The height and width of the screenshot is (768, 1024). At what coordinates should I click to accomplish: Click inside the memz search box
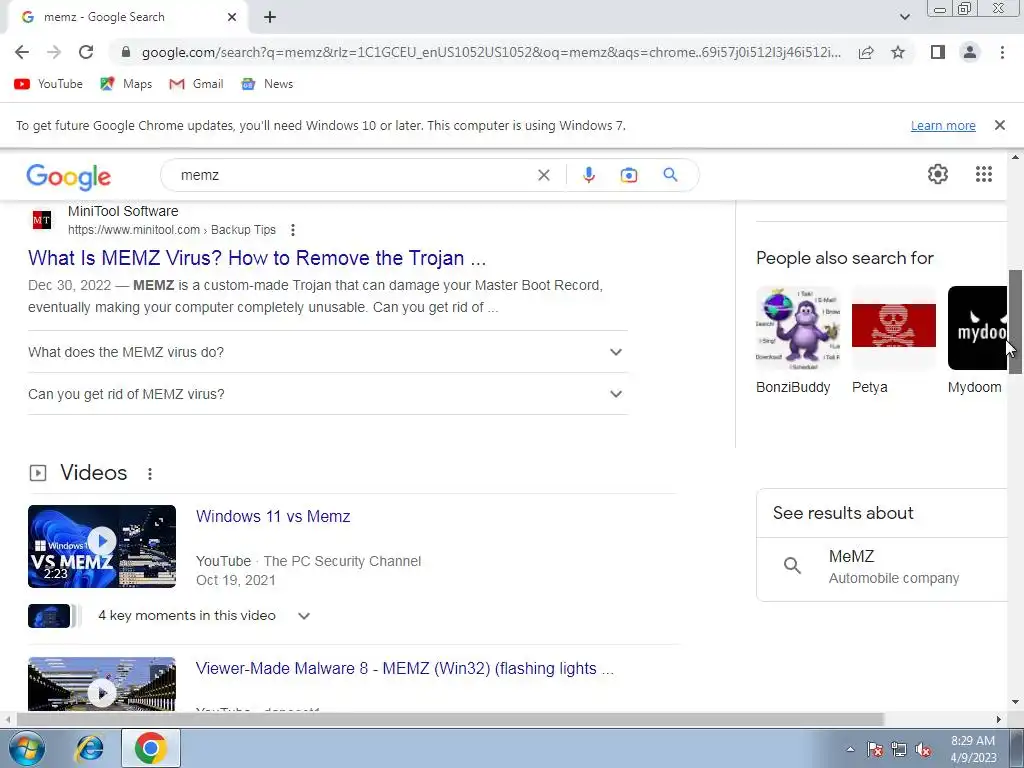[x=353, y=175]
